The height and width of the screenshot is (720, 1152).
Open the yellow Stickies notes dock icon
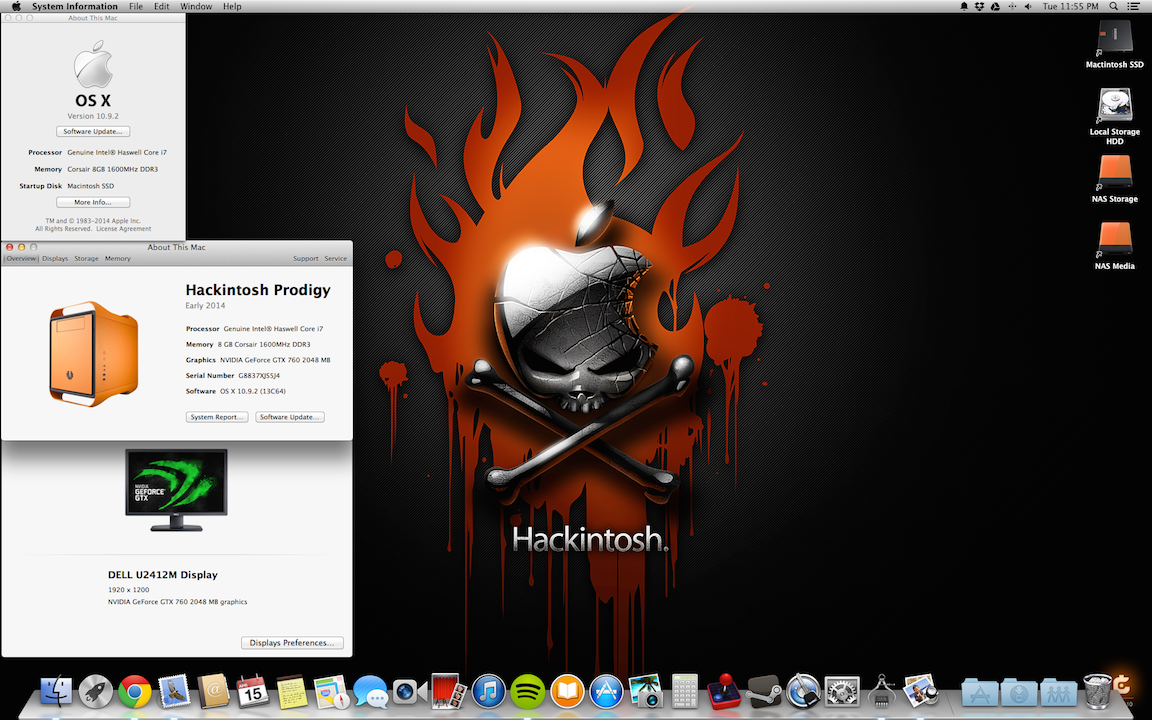pos(292,691)
